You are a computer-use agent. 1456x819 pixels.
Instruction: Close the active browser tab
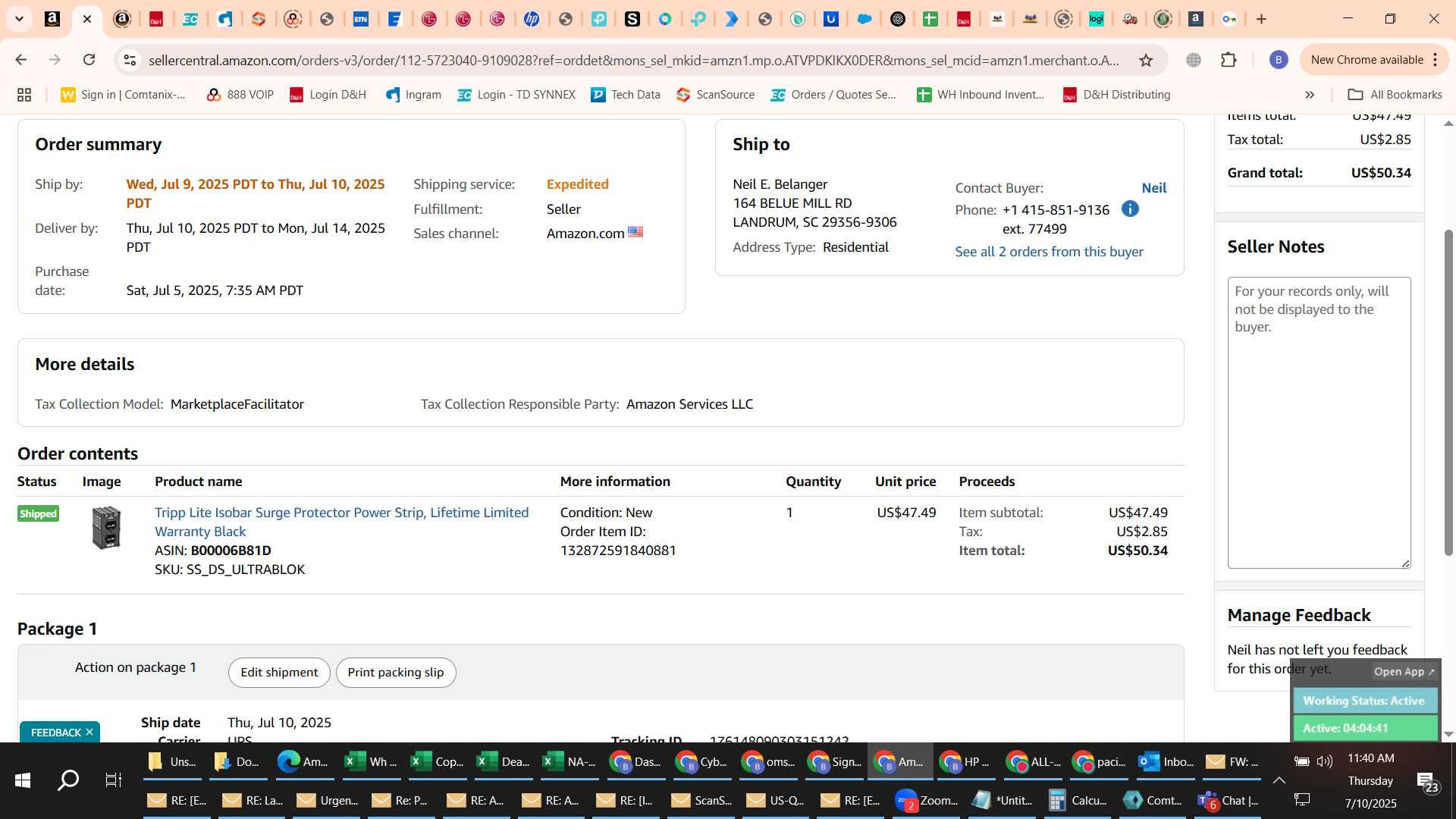pos(87,19)
